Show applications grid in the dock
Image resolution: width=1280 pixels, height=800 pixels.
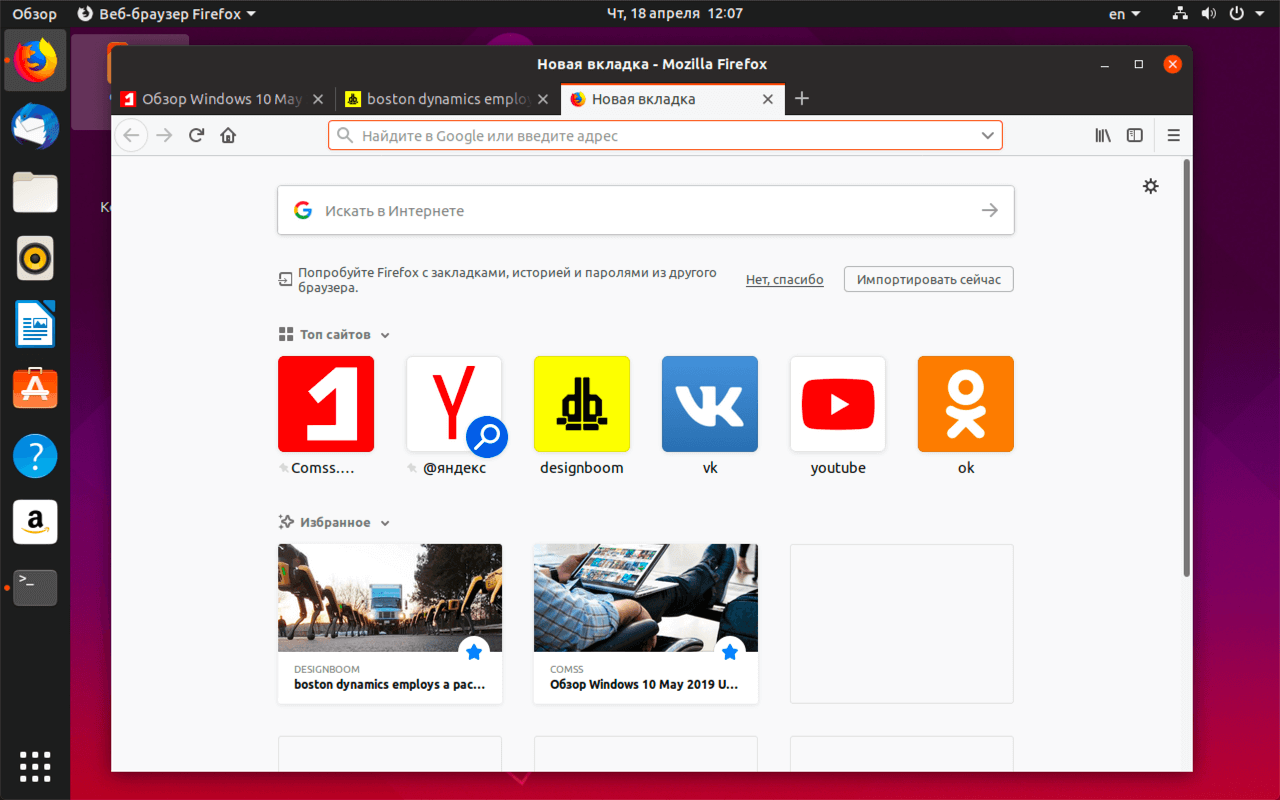pos(35,765)
